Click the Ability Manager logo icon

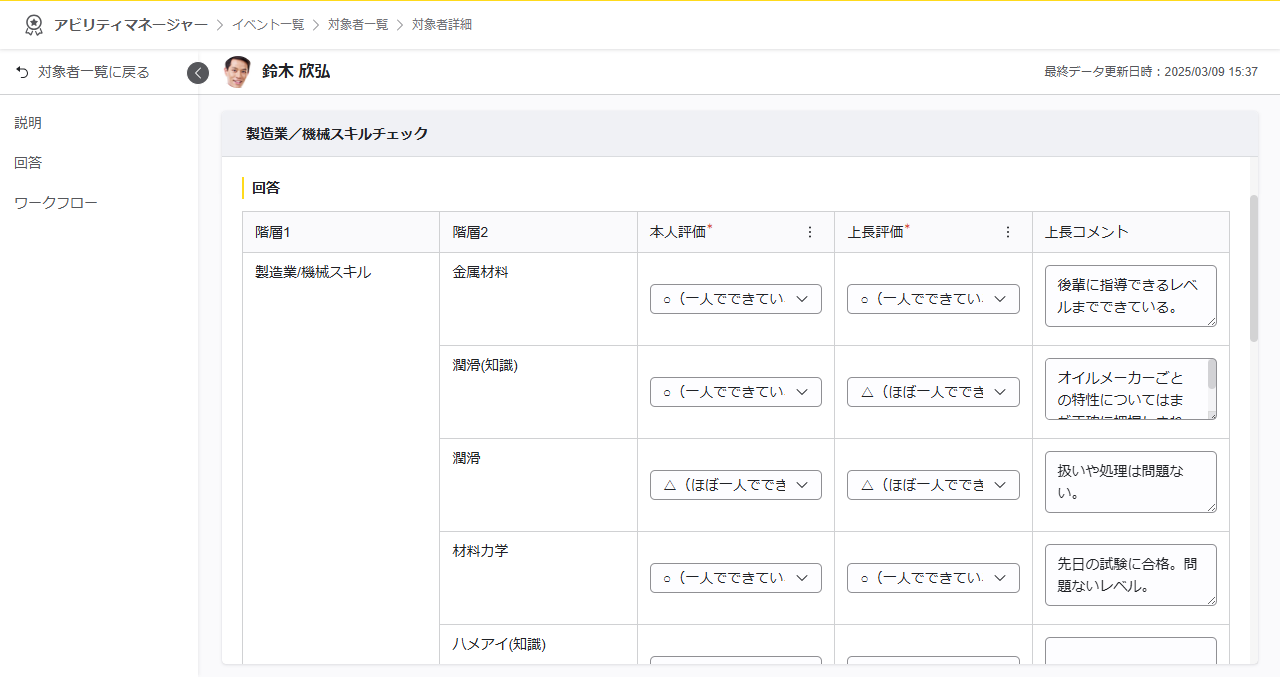34,25
